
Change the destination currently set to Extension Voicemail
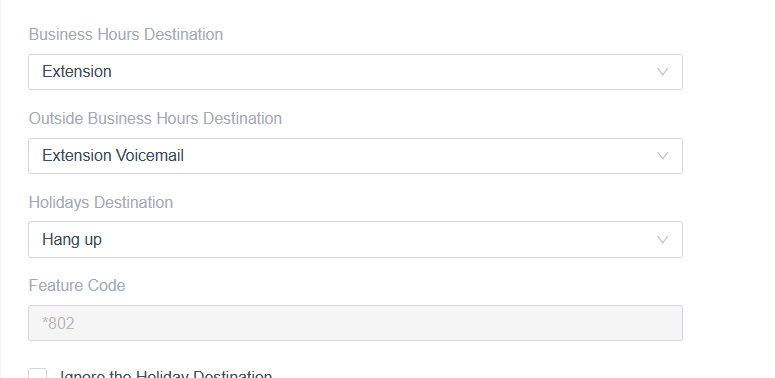355,156
